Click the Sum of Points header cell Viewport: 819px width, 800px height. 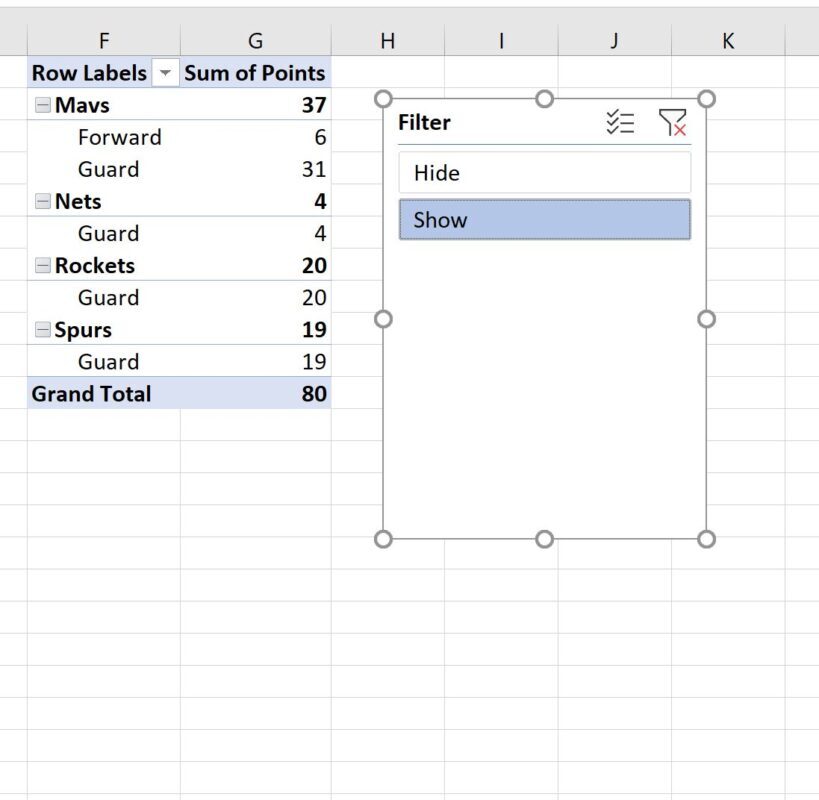coord(255,73)
